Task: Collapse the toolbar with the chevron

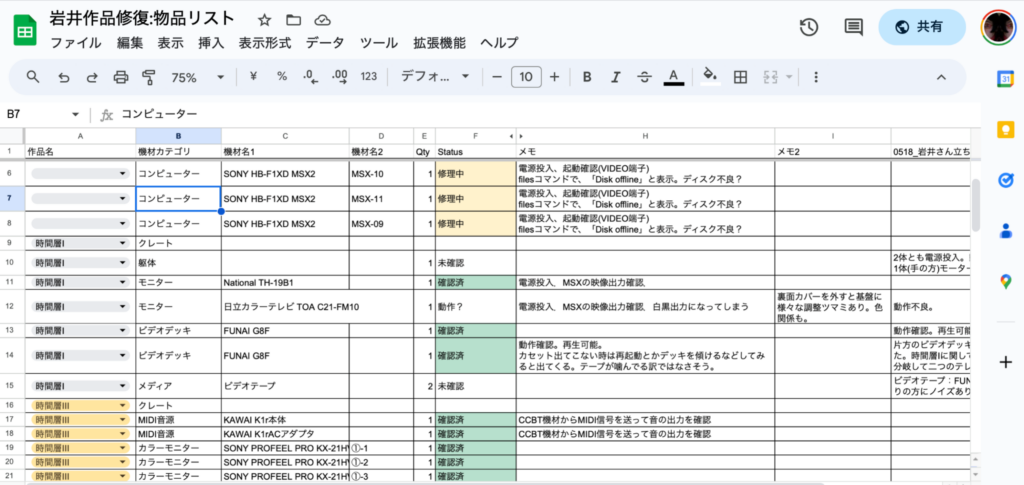Action: [941, 77]
